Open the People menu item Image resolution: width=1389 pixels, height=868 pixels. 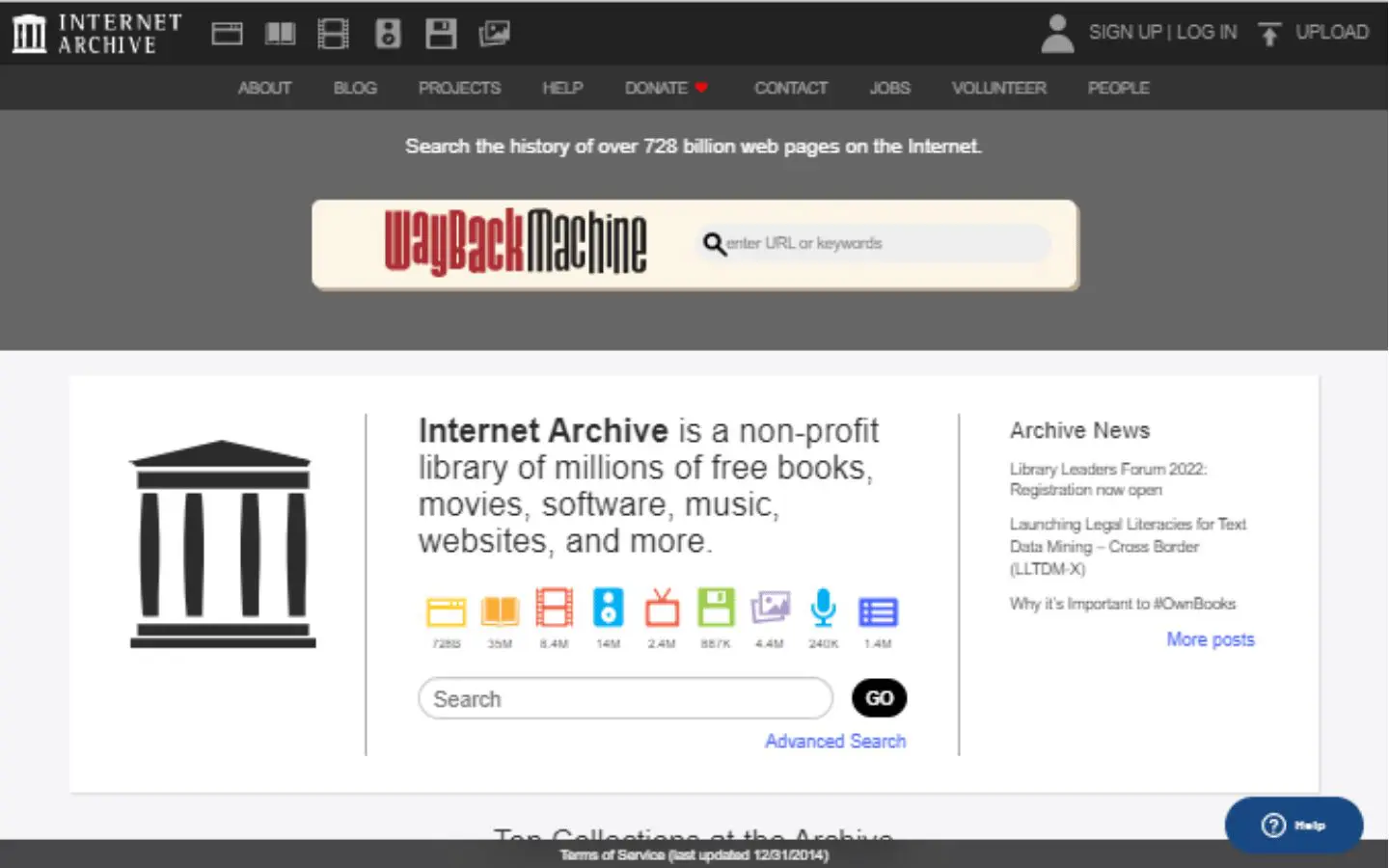point(1118,88)
